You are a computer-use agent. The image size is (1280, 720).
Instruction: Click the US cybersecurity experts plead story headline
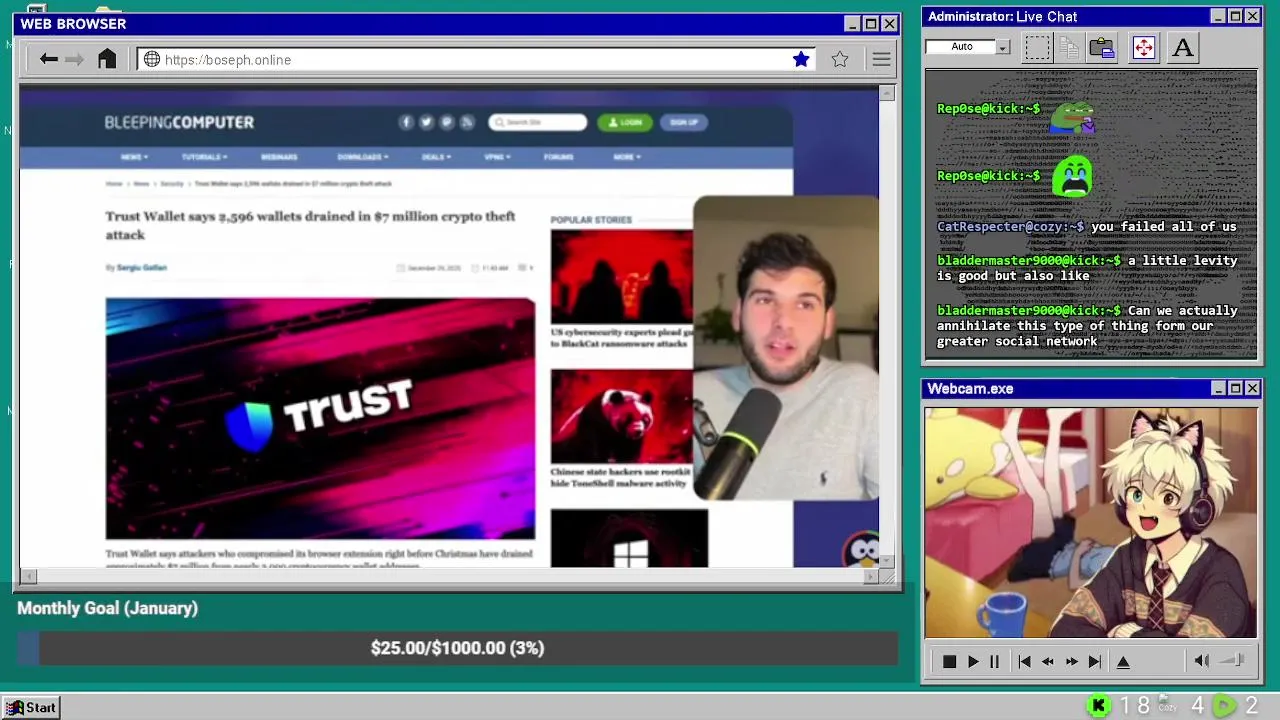pos(621,337)
